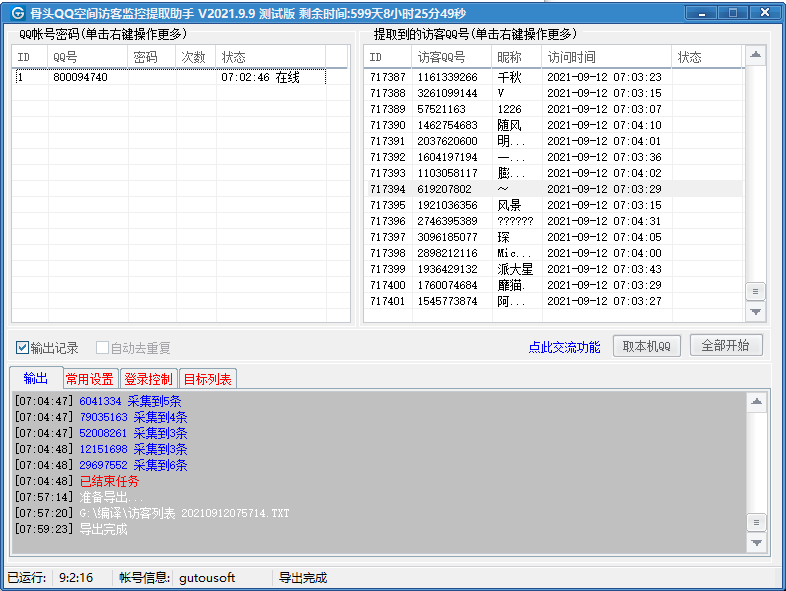The width and height of the screenshot is (786, 591).
Task: Click log line 29697552 采集到6条
Action: [x=101, y=465]
